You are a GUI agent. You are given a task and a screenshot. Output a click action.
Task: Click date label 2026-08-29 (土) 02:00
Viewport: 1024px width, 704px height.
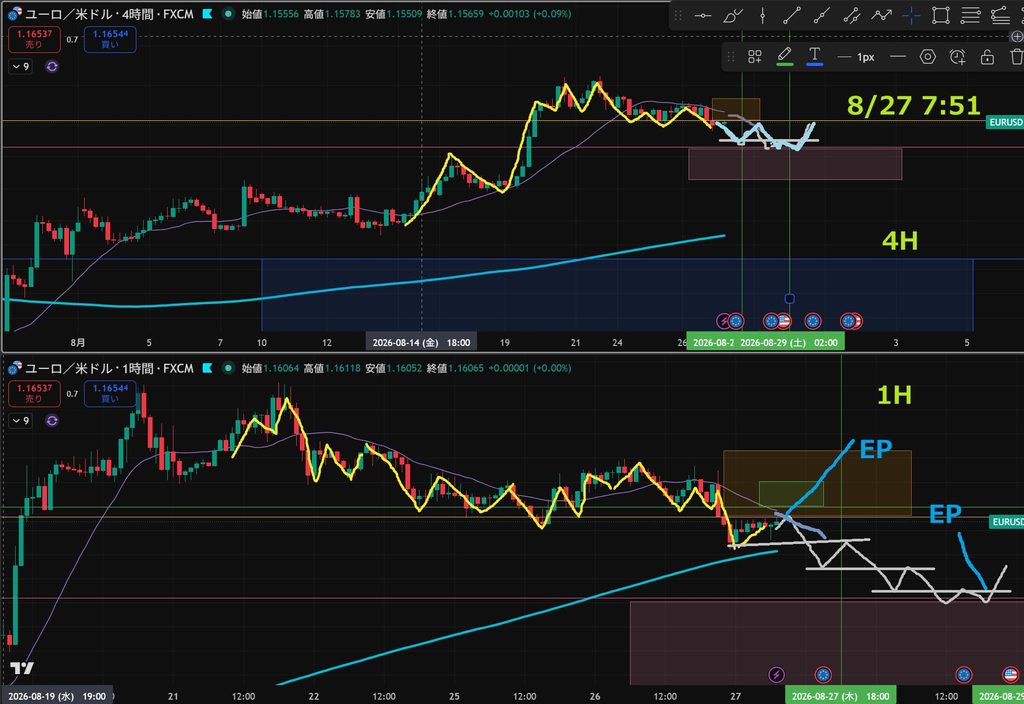790,342
